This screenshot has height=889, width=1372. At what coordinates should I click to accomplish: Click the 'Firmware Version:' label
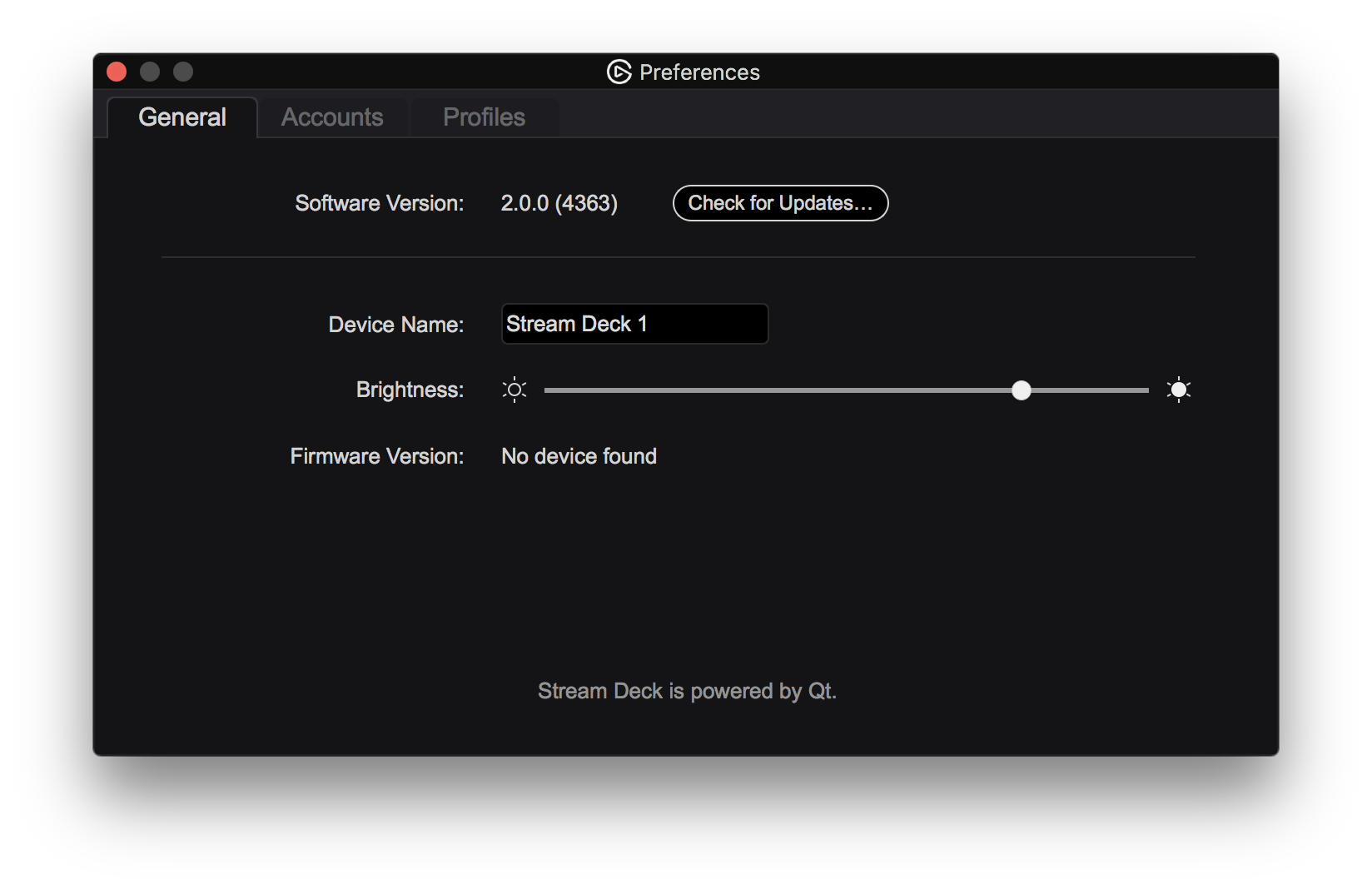click(x=376, y=456)
